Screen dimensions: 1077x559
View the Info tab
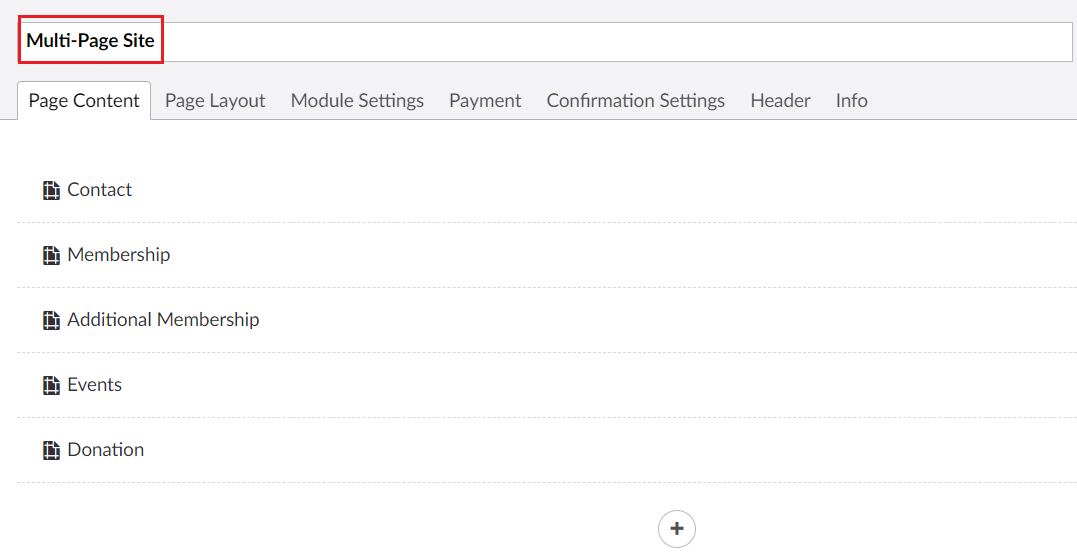[x=851, y=101]
